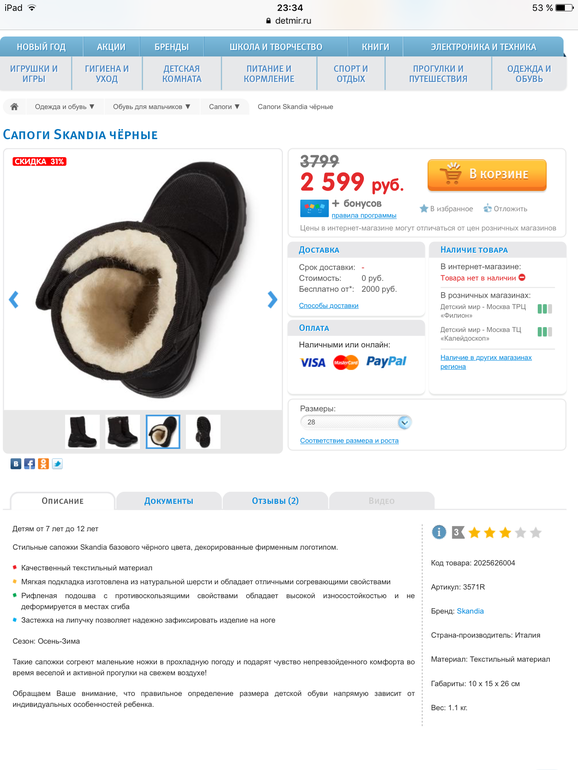Image resolution: width=578 pixels, height=770 pixels.
Task: Expand the Сапоги breadcrumb dropdown
Action: coord(224,107)
